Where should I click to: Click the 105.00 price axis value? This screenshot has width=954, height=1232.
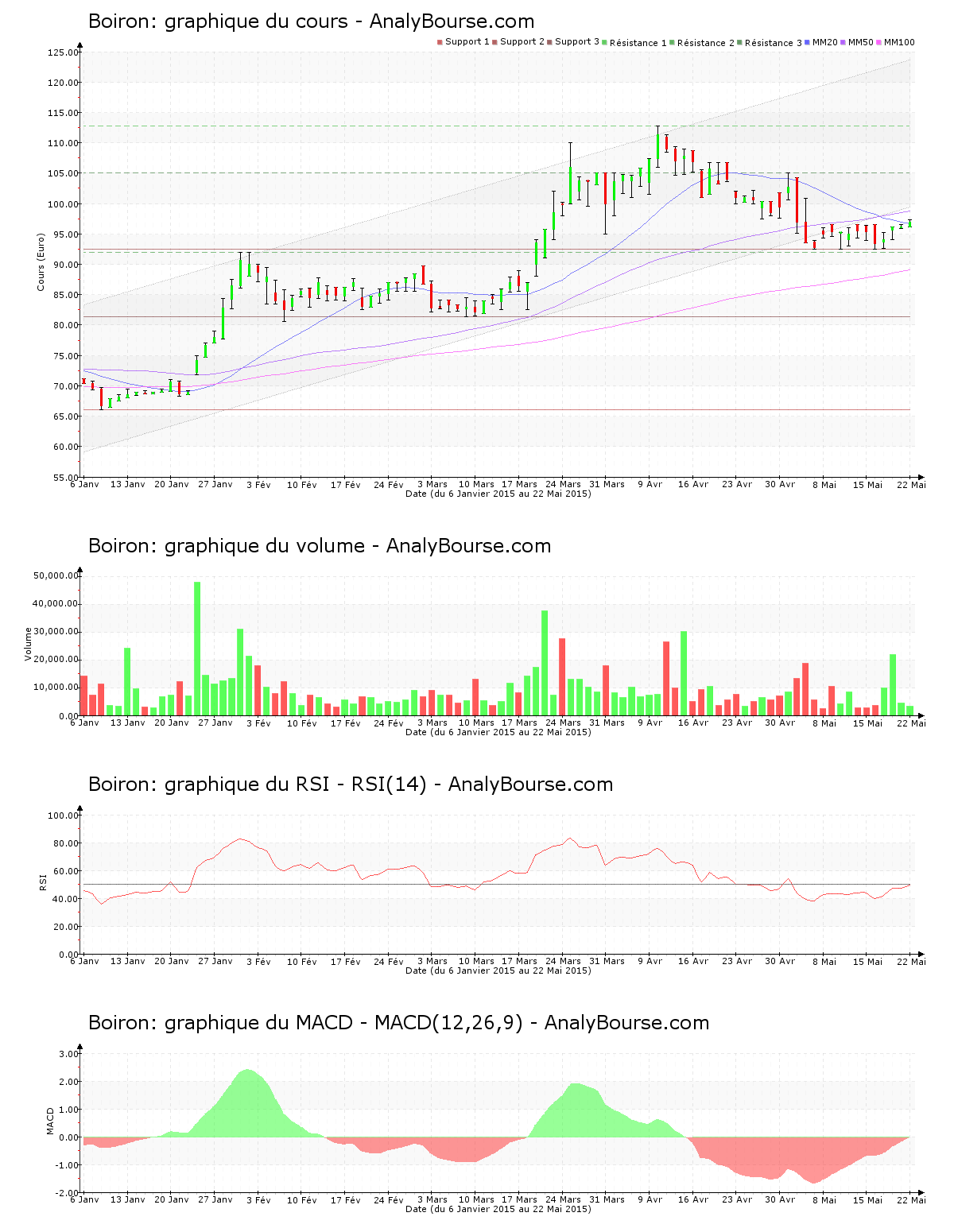click(x=63, y=173)
